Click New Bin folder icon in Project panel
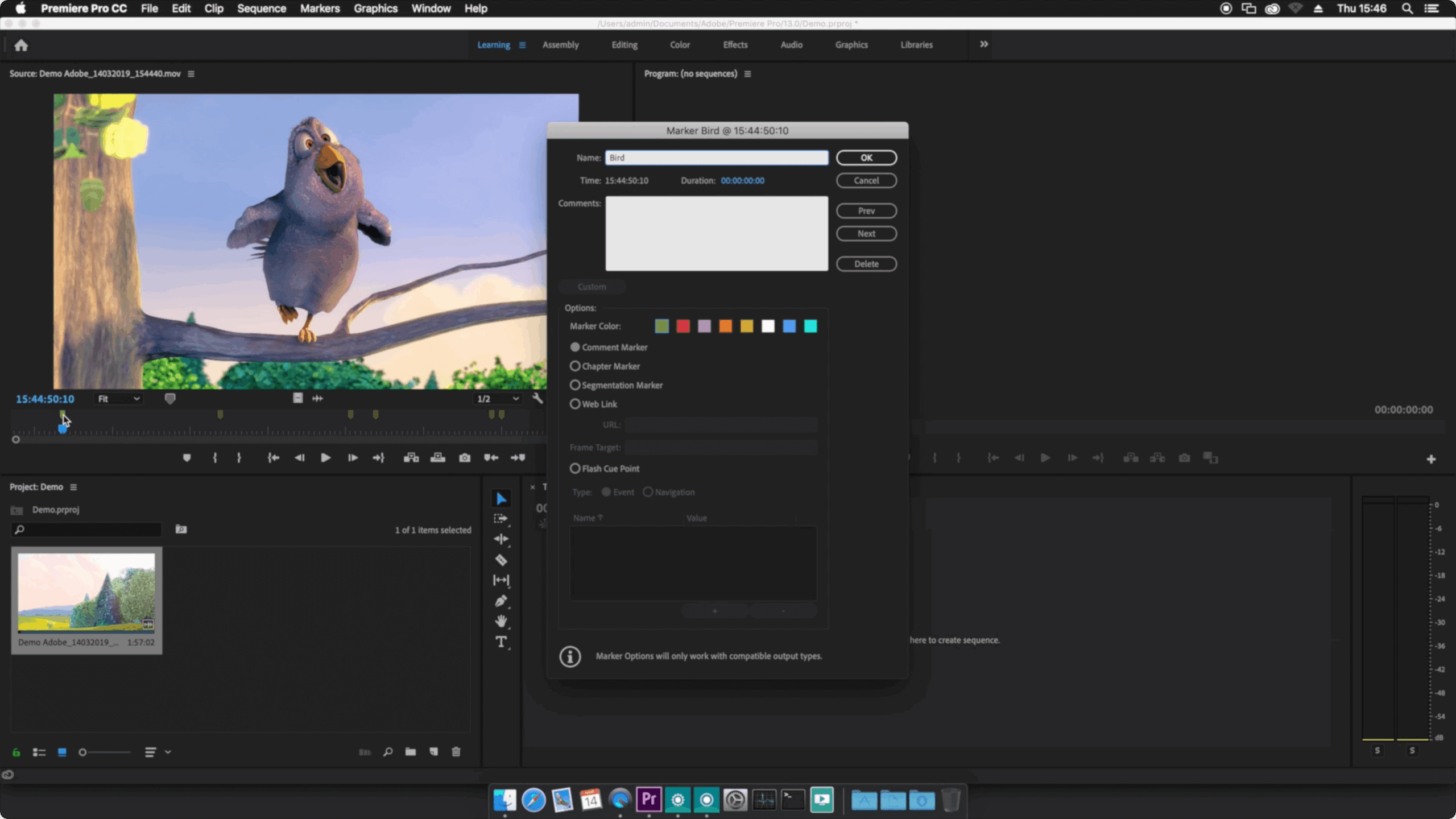 click(410, 752)
